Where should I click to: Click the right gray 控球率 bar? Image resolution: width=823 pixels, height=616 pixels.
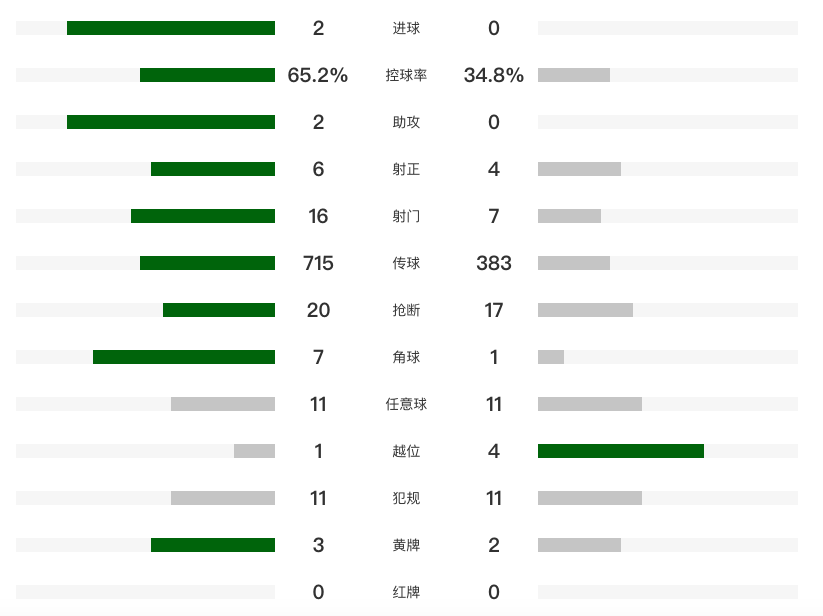pyautogui.click(x=574, y=75)
